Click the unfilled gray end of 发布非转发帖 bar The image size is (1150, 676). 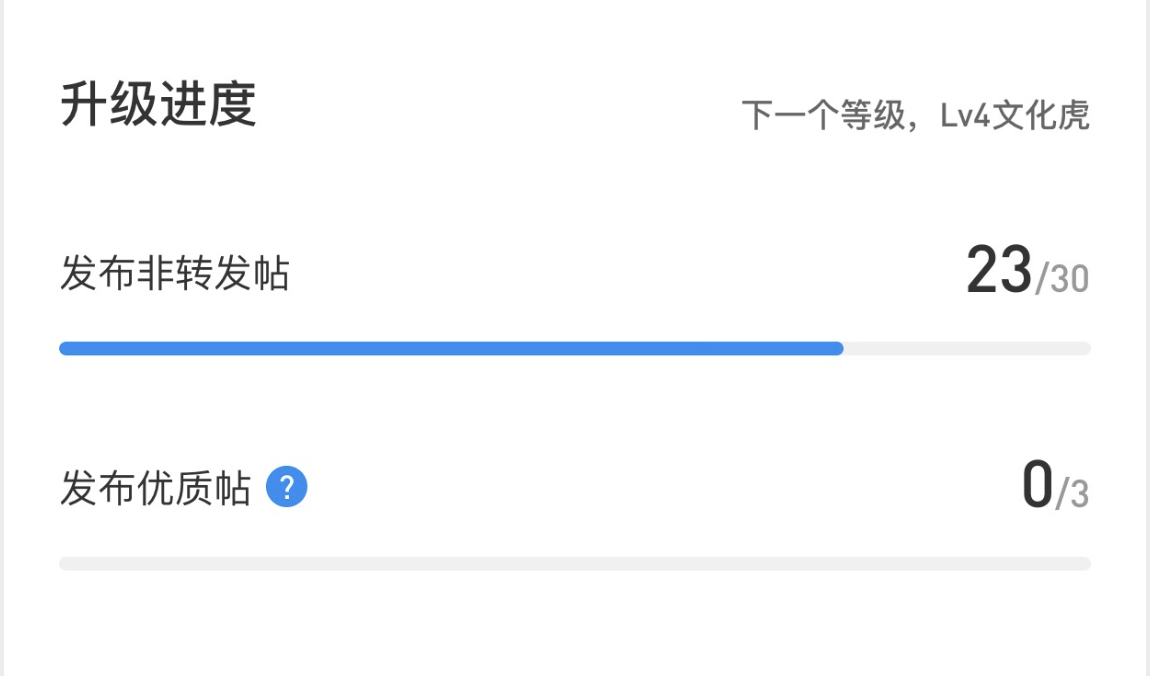(966, 348)
